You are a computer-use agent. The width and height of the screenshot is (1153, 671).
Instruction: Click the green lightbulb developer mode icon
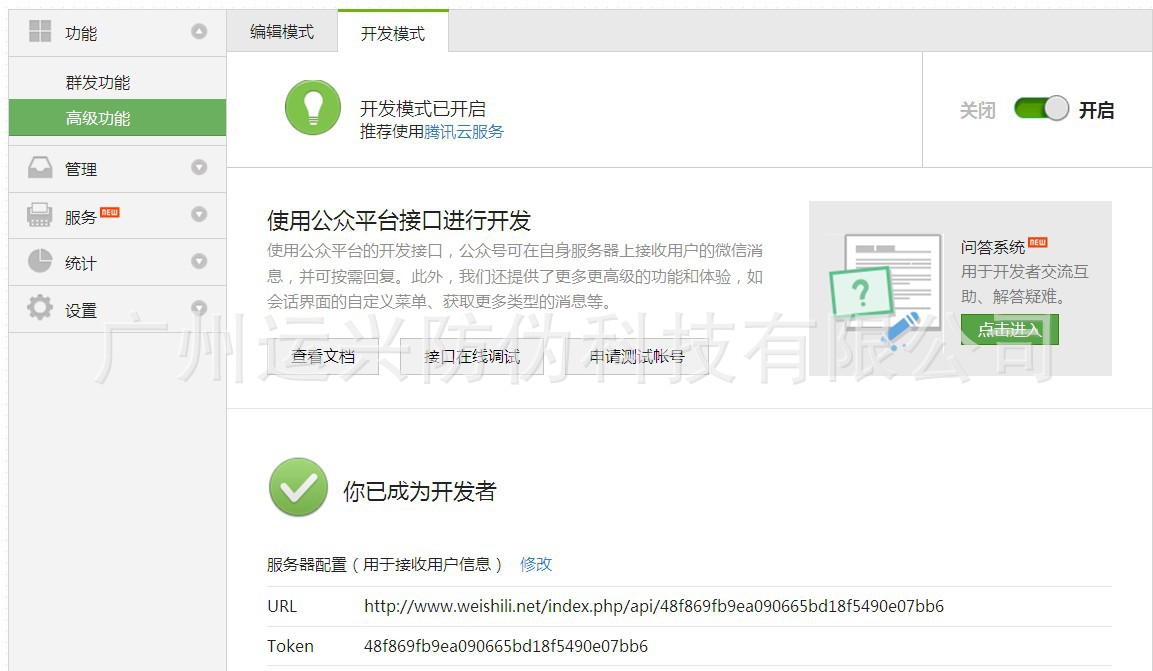pyautogui.click(x=313, y=108)
